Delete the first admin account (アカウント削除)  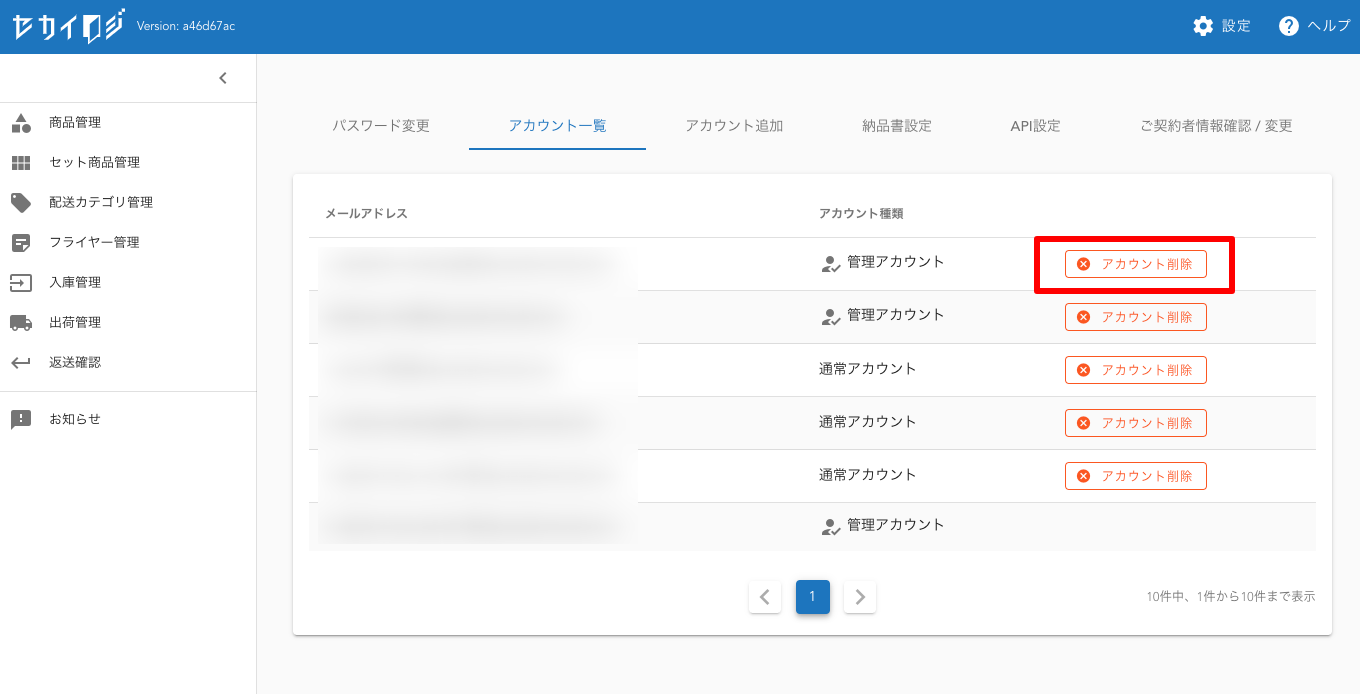[x=1135, y=264]
